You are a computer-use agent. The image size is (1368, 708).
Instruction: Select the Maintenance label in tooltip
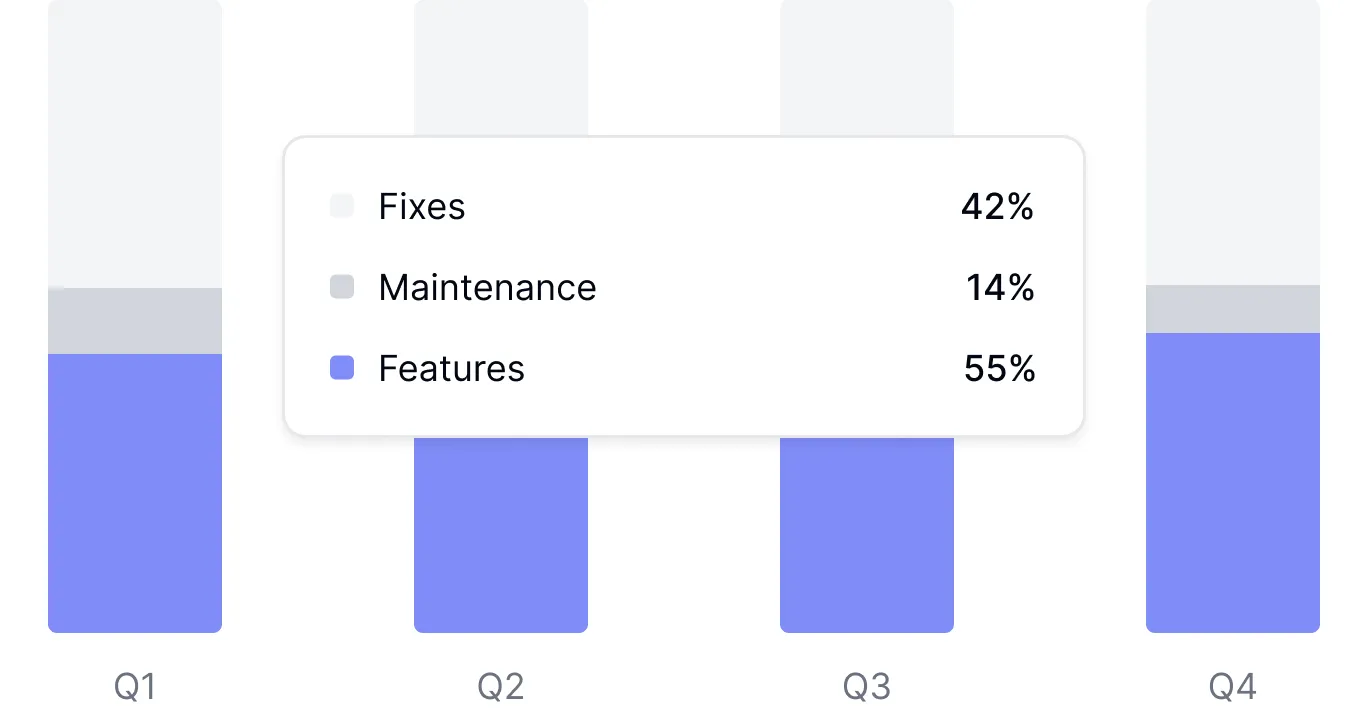coord(487,288)
